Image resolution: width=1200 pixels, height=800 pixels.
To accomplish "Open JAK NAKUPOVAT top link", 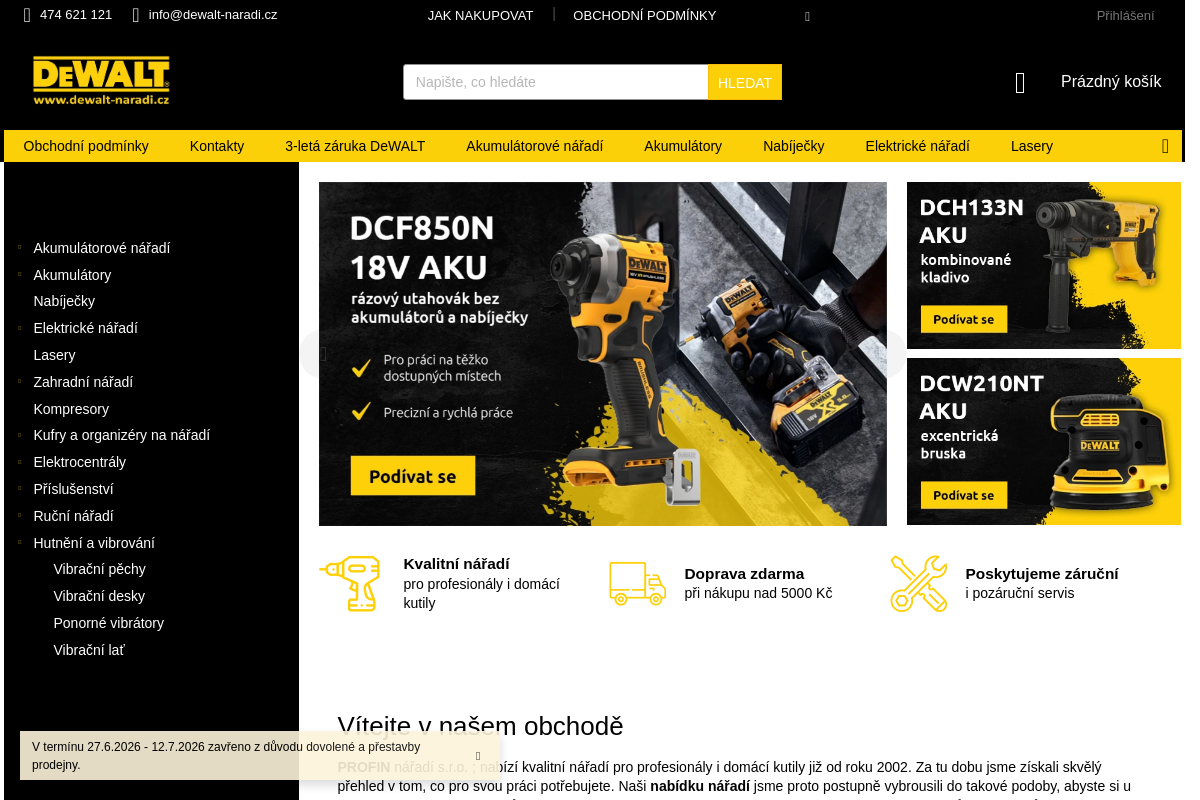I will (x=481, y=15).
